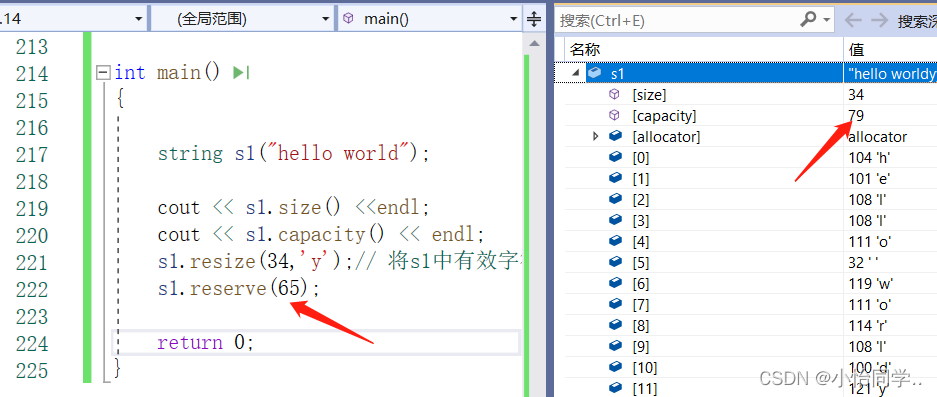Click the [9] element icon
937x397 pixels.
(615, 346)
